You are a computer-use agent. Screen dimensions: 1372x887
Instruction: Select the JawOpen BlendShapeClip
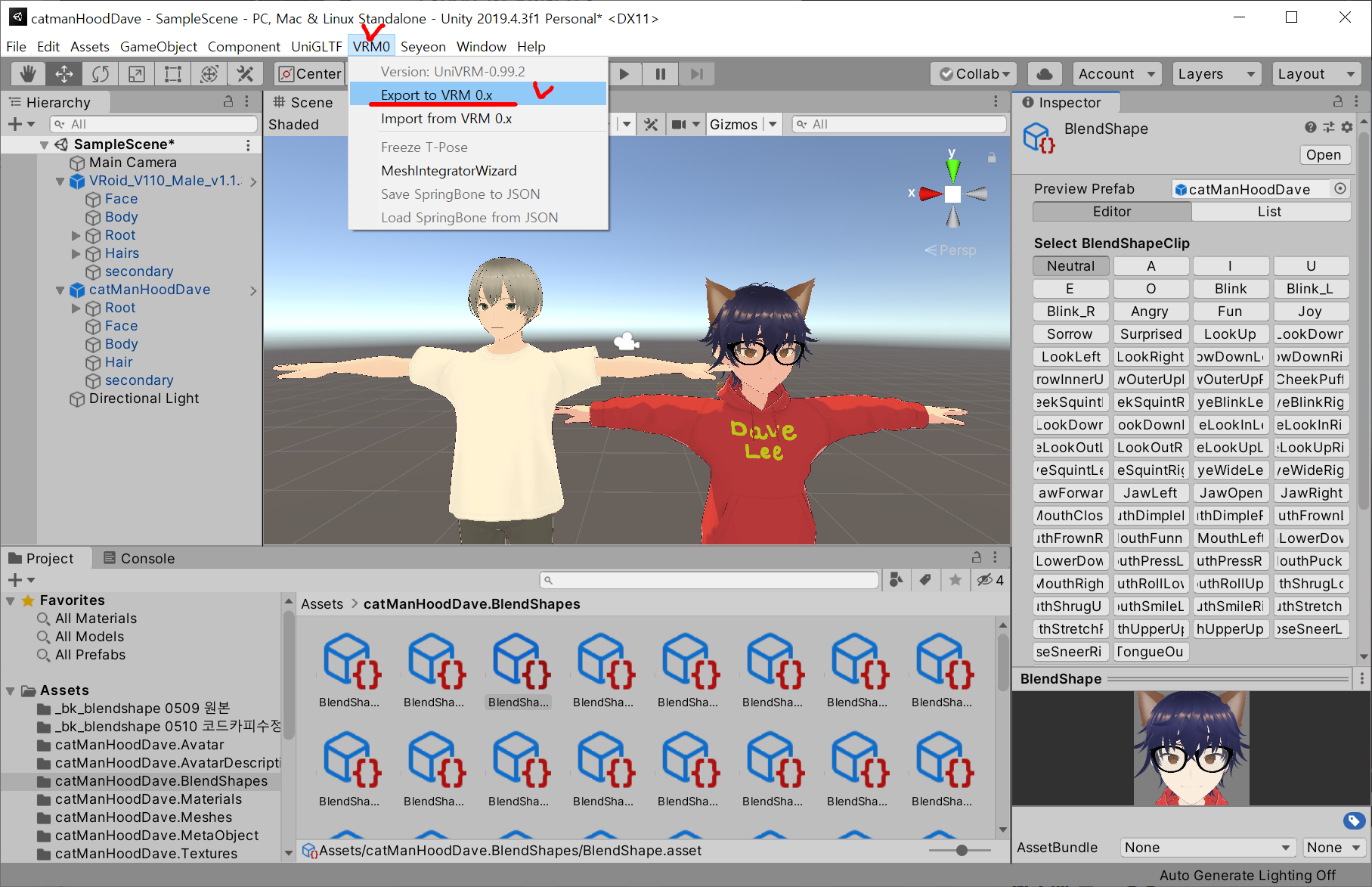[x=1231, y=492]
